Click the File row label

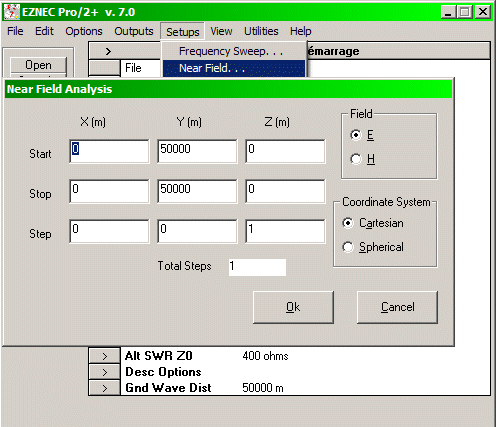point(133,68)
